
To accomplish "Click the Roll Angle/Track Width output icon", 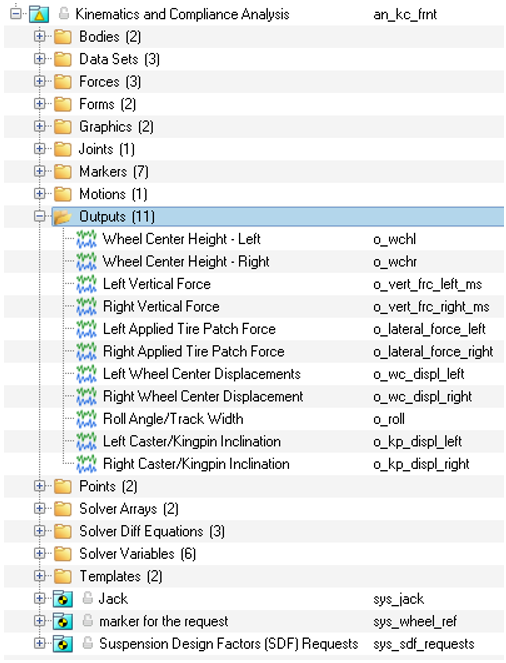I will pyautogui.click(x=86, y=419).
